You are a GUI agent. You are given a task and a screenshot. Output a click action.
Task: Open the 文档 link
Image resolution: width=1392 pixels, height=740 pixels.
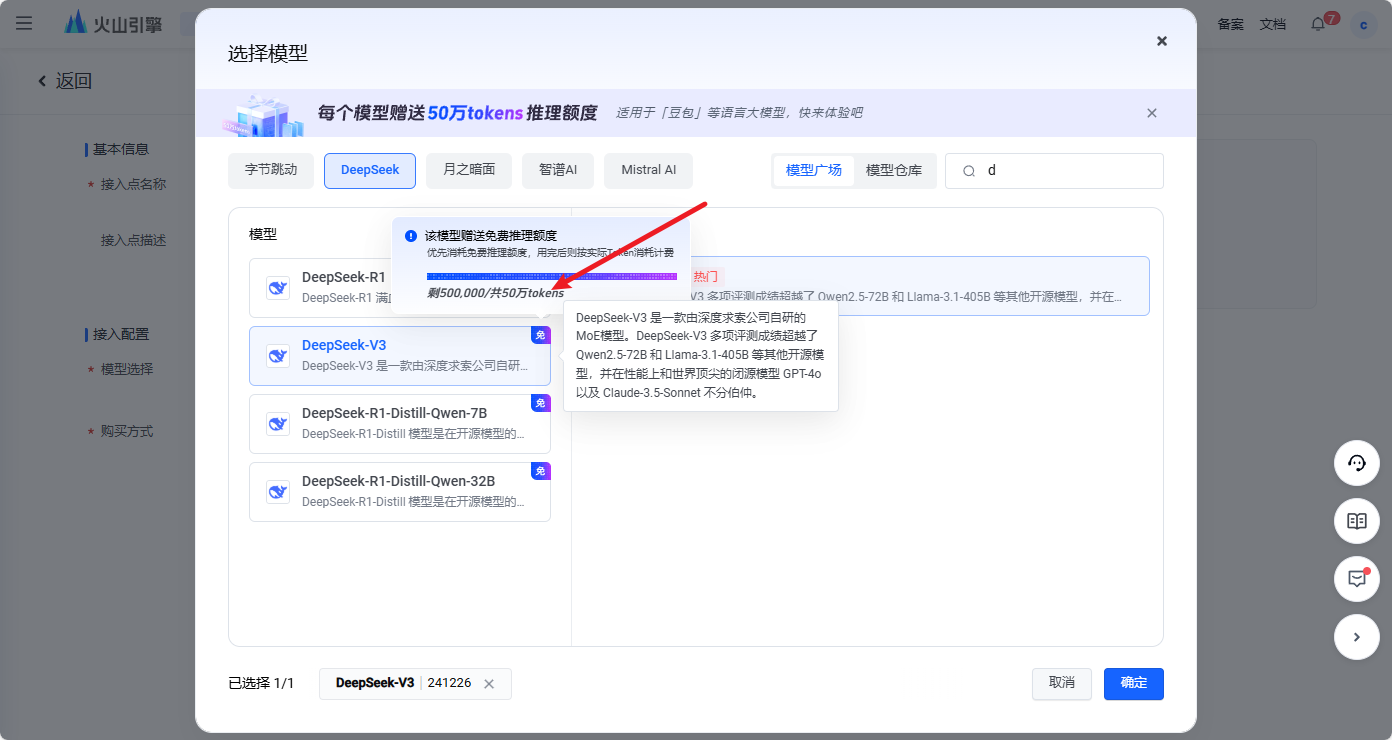point(1273,24)
